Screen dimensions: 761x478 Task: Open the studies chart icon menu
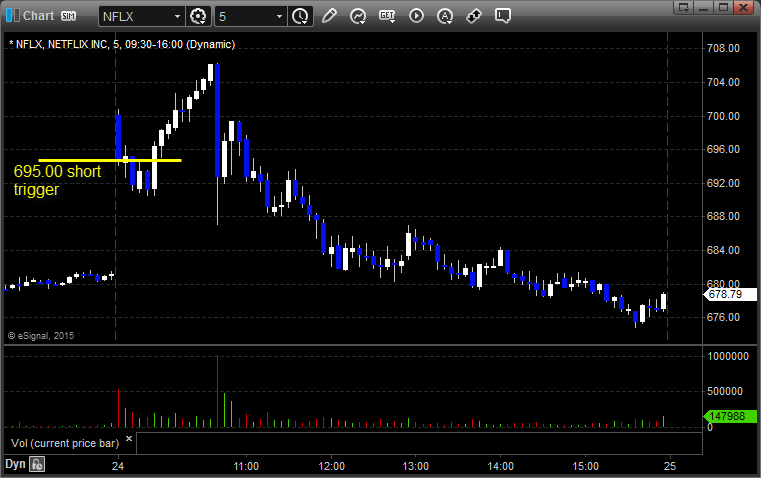click(x=358, y=16)
